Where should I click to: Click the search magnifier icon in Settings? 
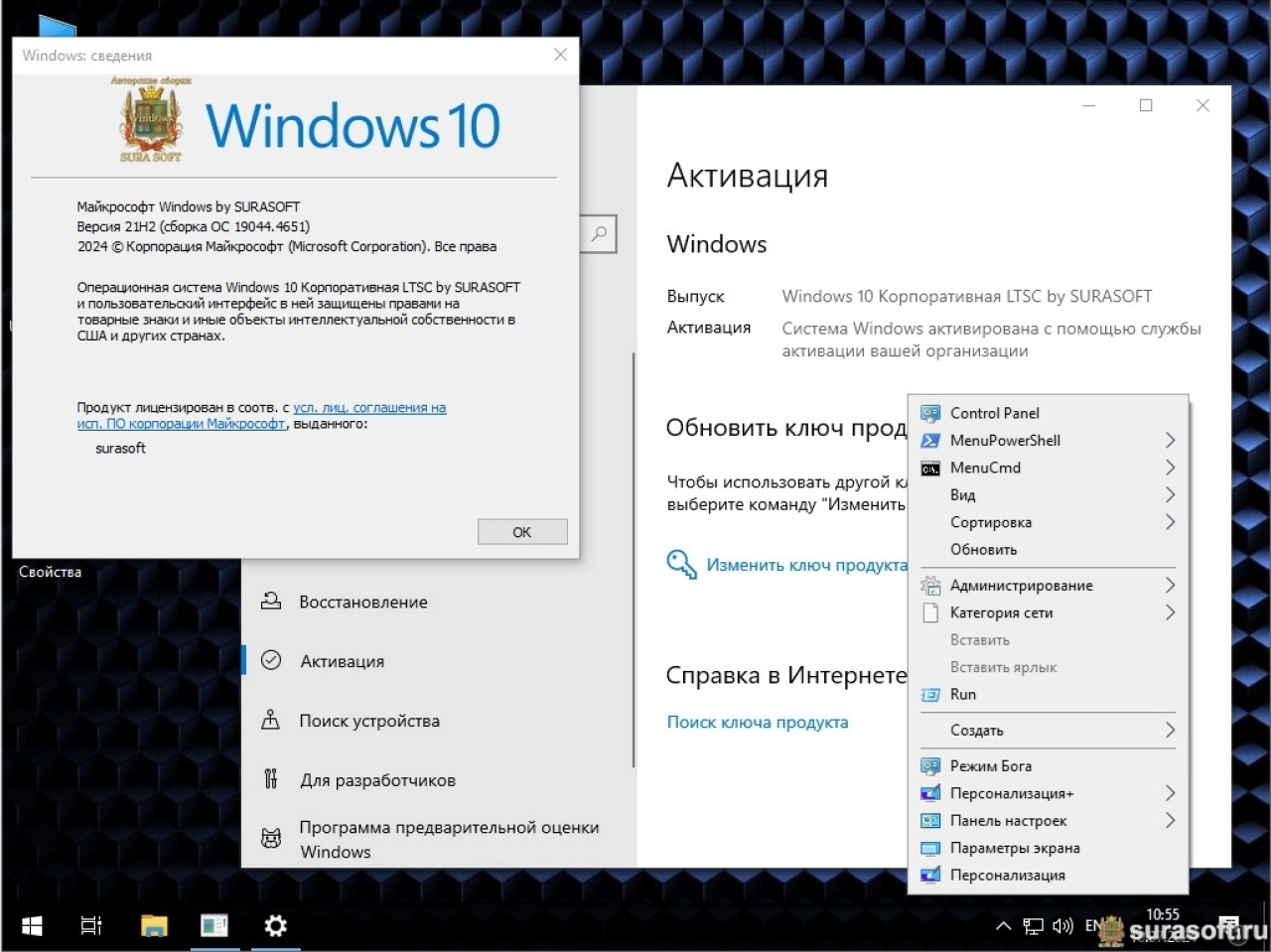pos(599,234)
